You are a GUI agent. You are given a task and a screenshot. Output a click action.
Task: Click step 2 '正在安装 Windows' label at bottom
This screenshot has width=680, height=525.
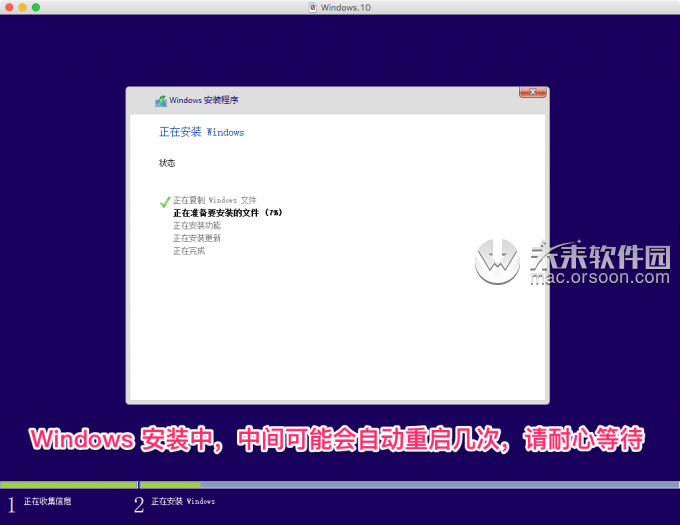183,501
